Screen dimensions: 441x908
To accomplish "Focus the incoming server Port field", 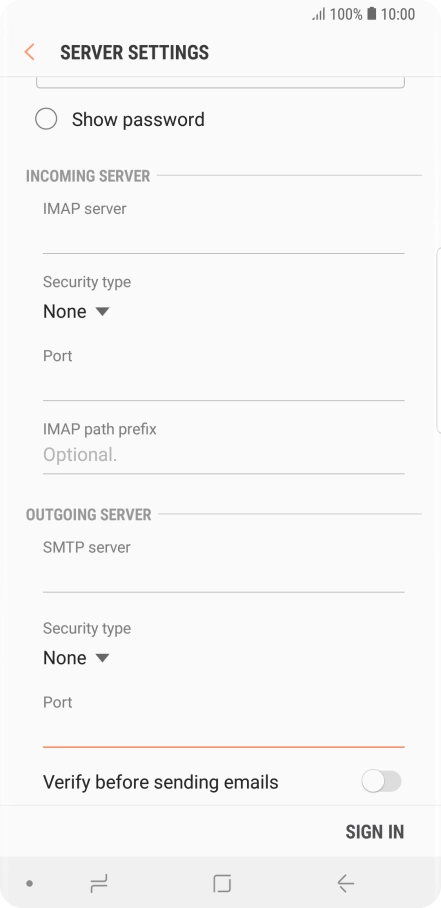I will point(223,385).
